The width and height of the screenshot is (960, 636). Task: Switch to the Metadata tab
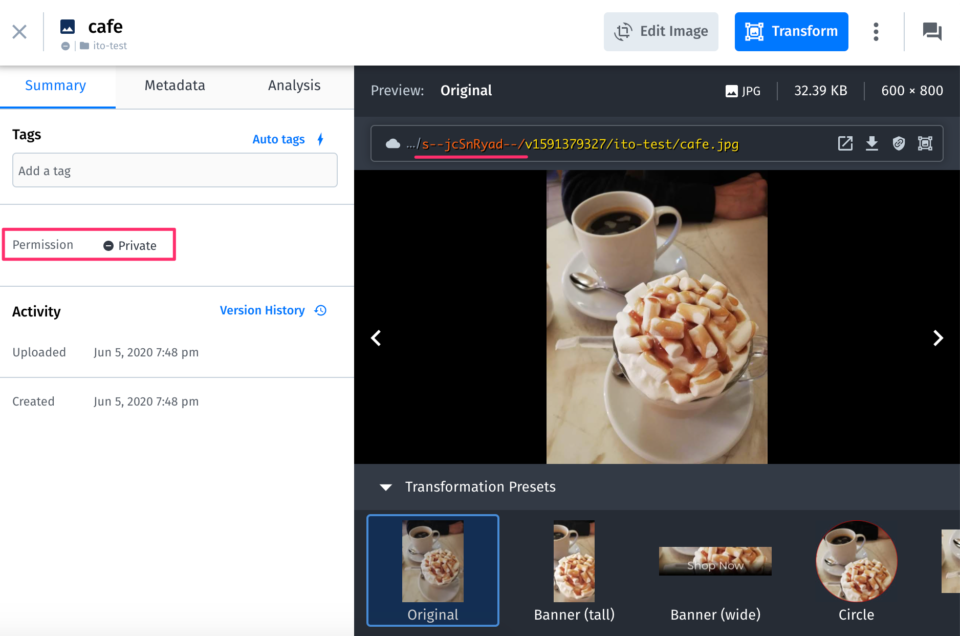(x=174, y=85)
